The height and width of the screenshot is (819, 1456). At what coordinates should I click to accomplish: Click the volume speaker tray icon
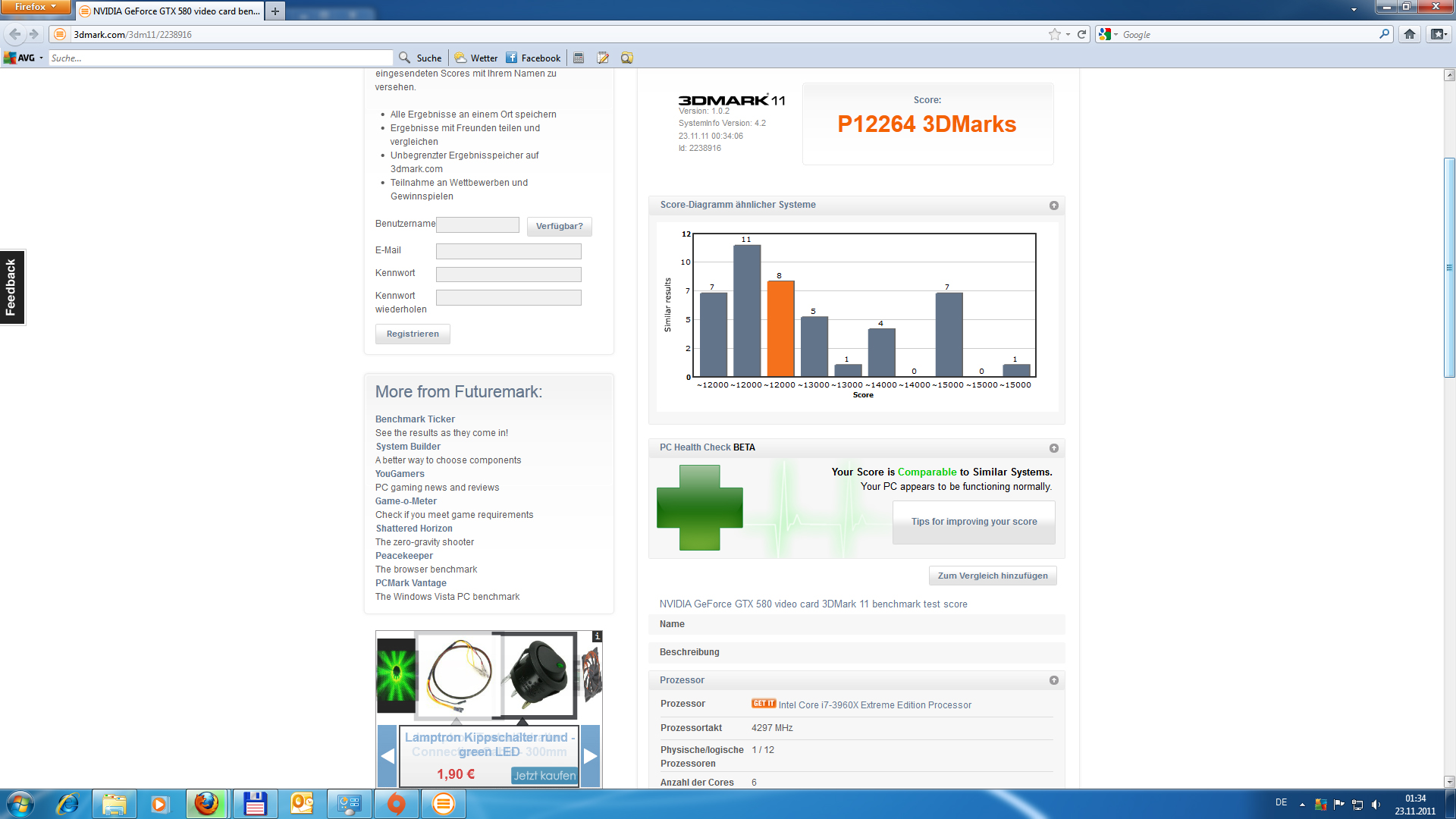(x=1376, y=805)
